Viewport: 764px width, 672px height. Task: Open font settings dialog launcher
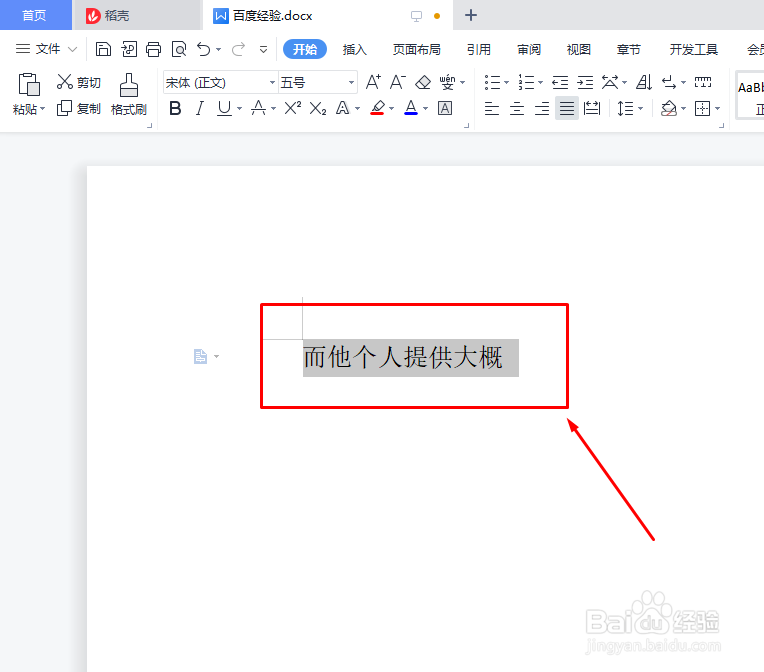[466, 126]
